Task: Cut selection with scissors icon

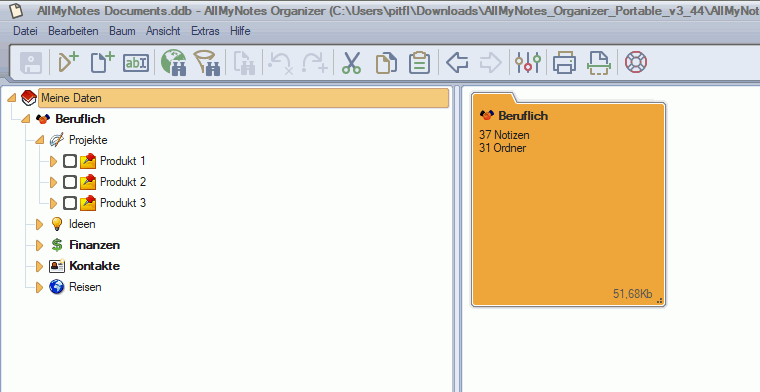Action: coord(351,63)
